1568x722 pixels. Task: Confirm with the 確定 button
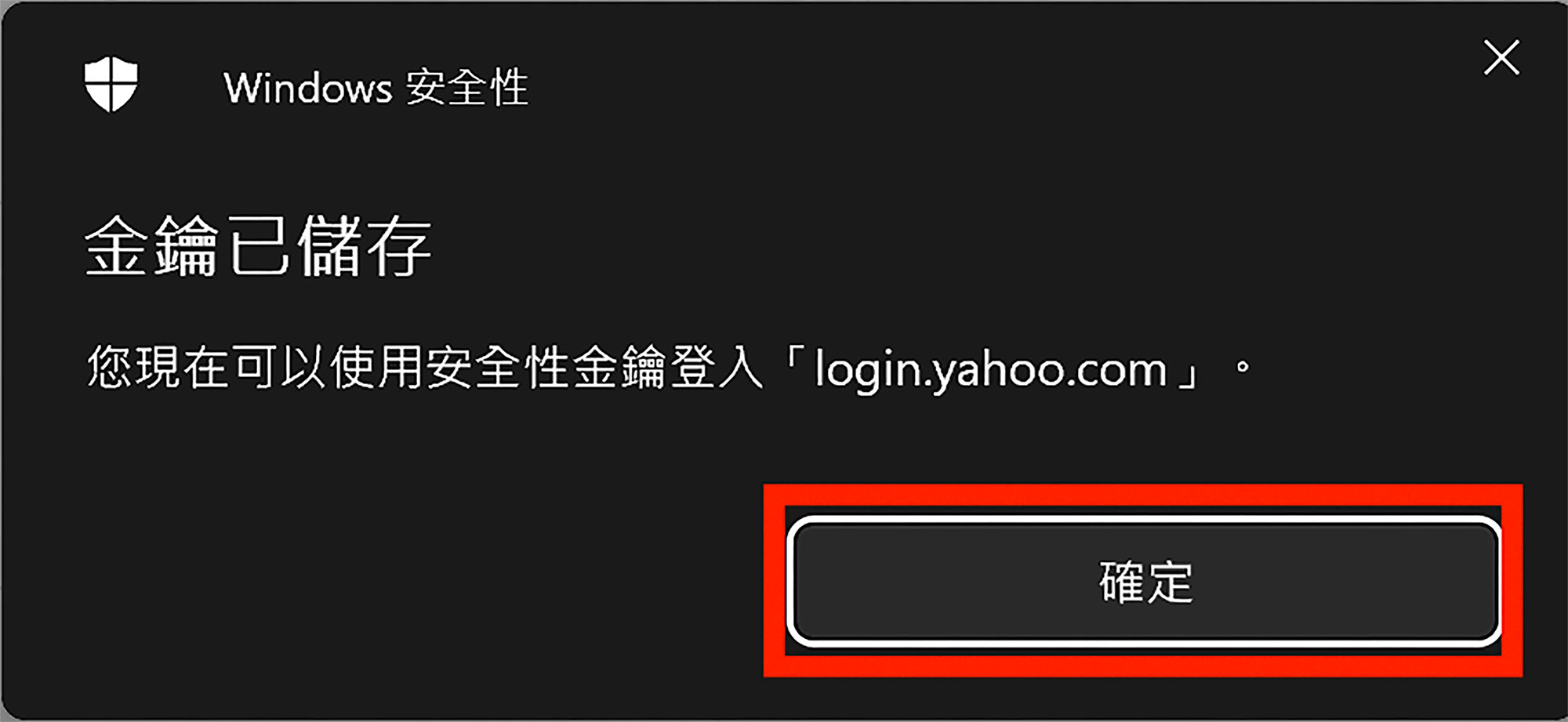1144,581
